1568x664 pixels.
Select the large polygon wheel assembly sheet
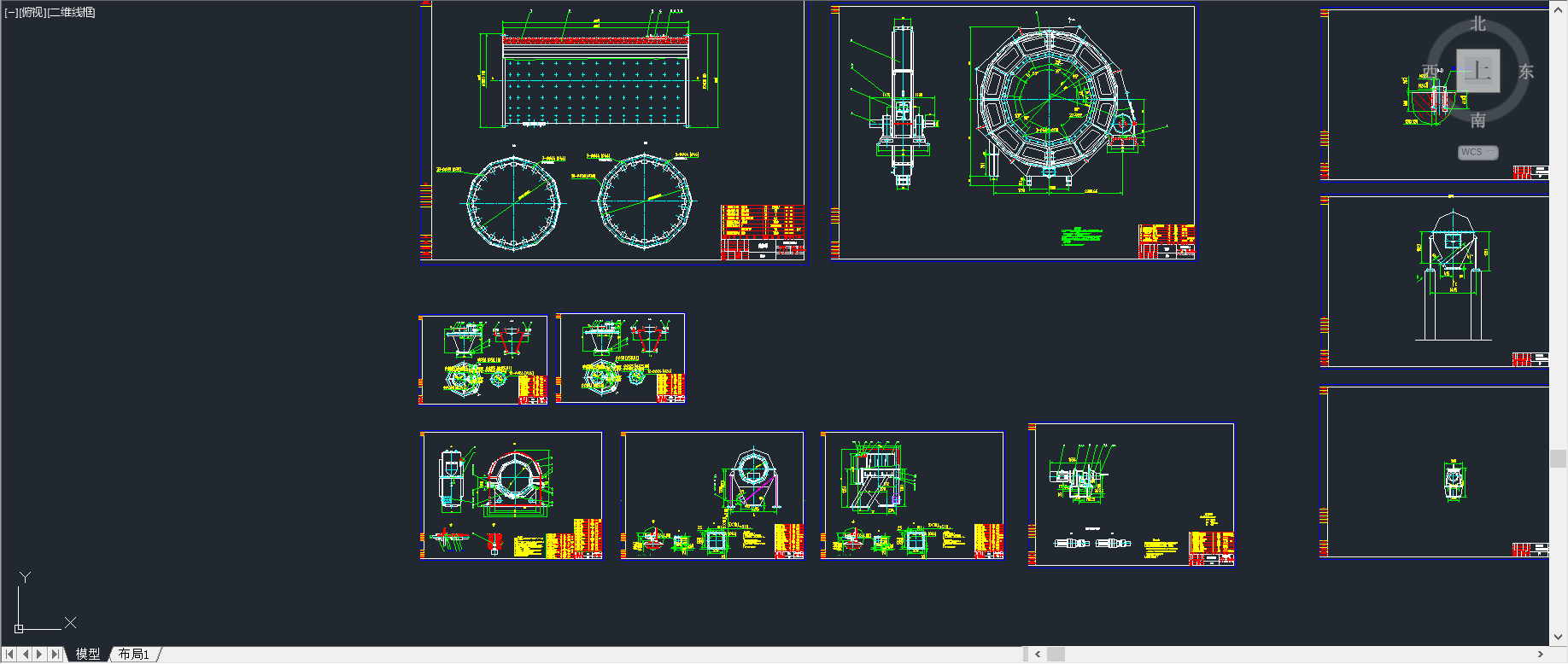click(1014, 132)
